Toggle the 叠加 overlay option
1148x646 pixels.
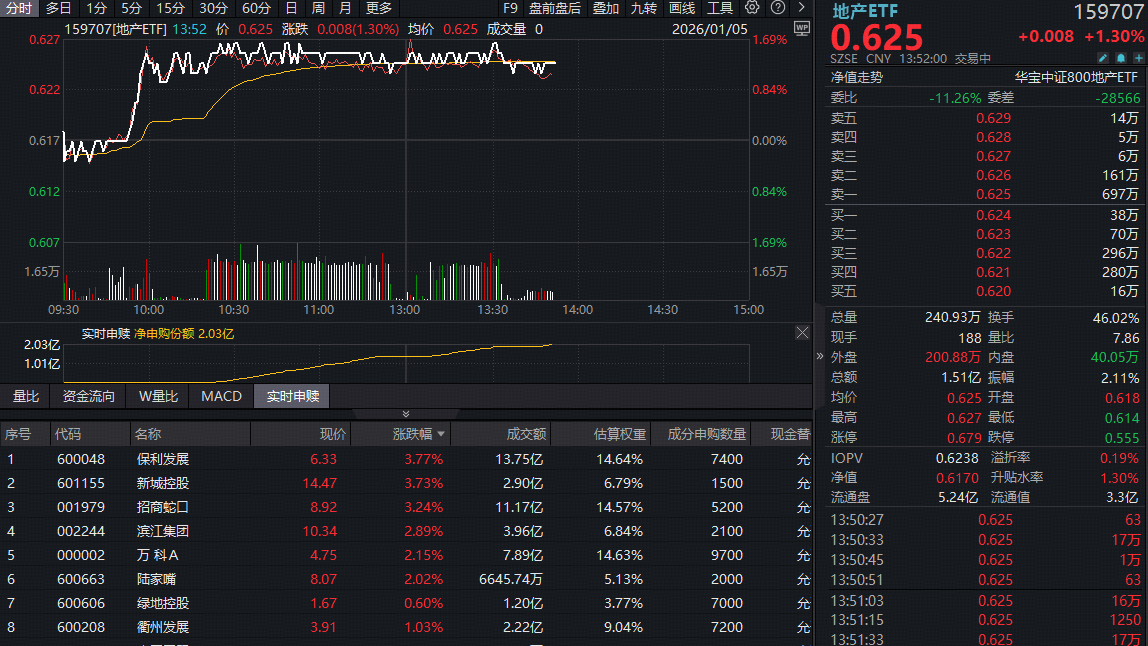point(606,8)
